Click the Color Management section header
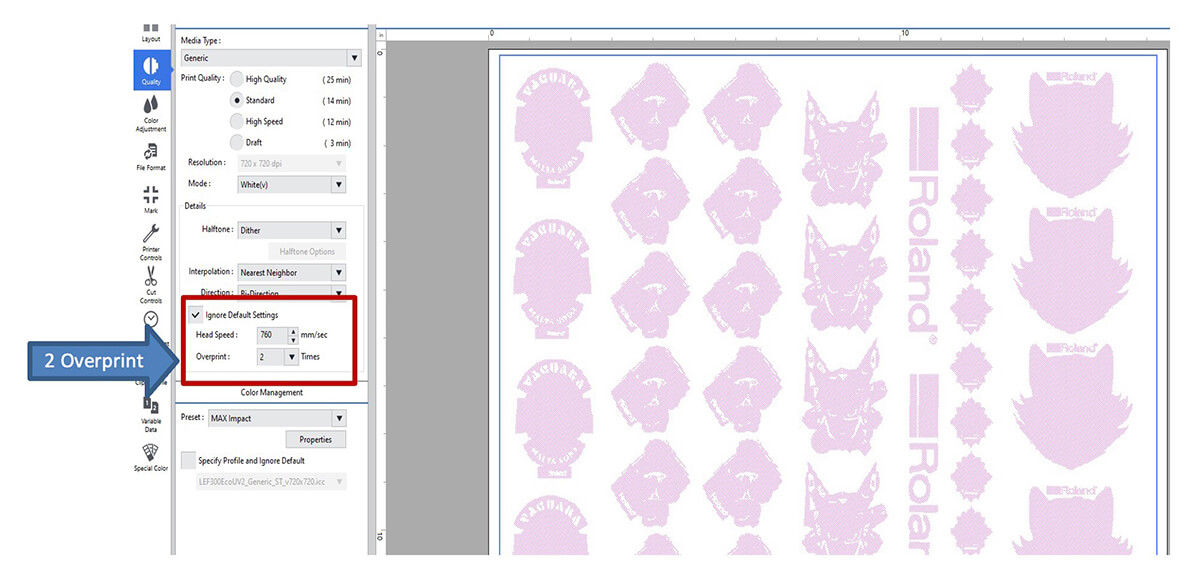 point(272,393)
